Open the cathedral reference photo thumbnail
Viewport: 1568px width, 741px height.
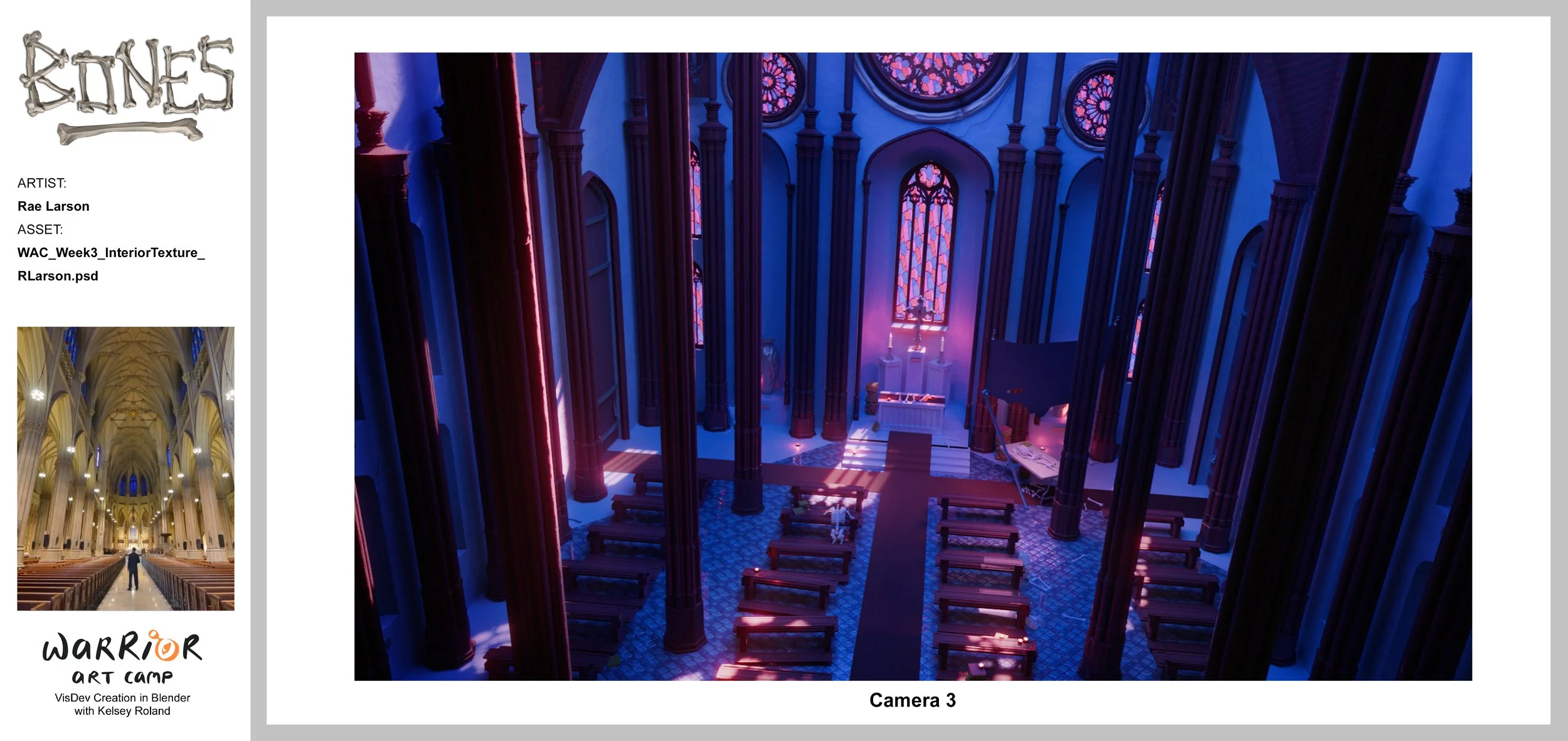click(x=125, y=468)
